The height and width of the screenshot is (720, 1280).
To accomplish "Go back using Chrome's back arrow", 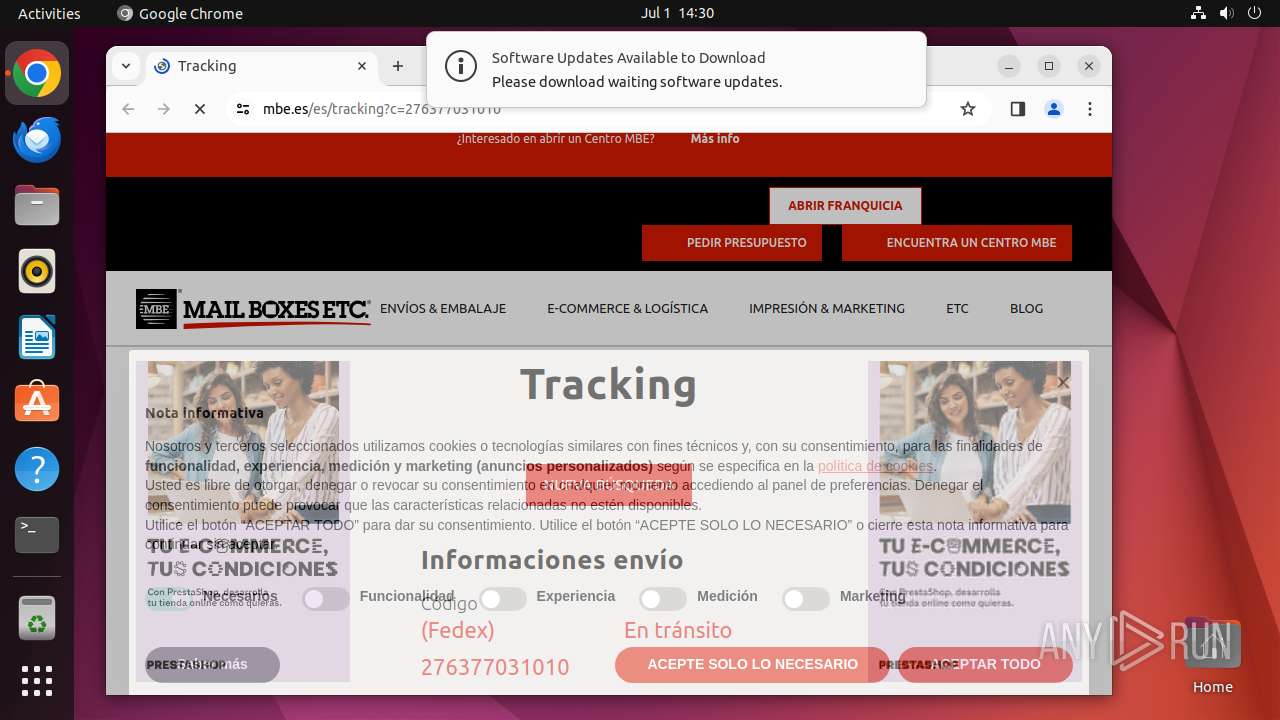I will [x=128, y=109].
